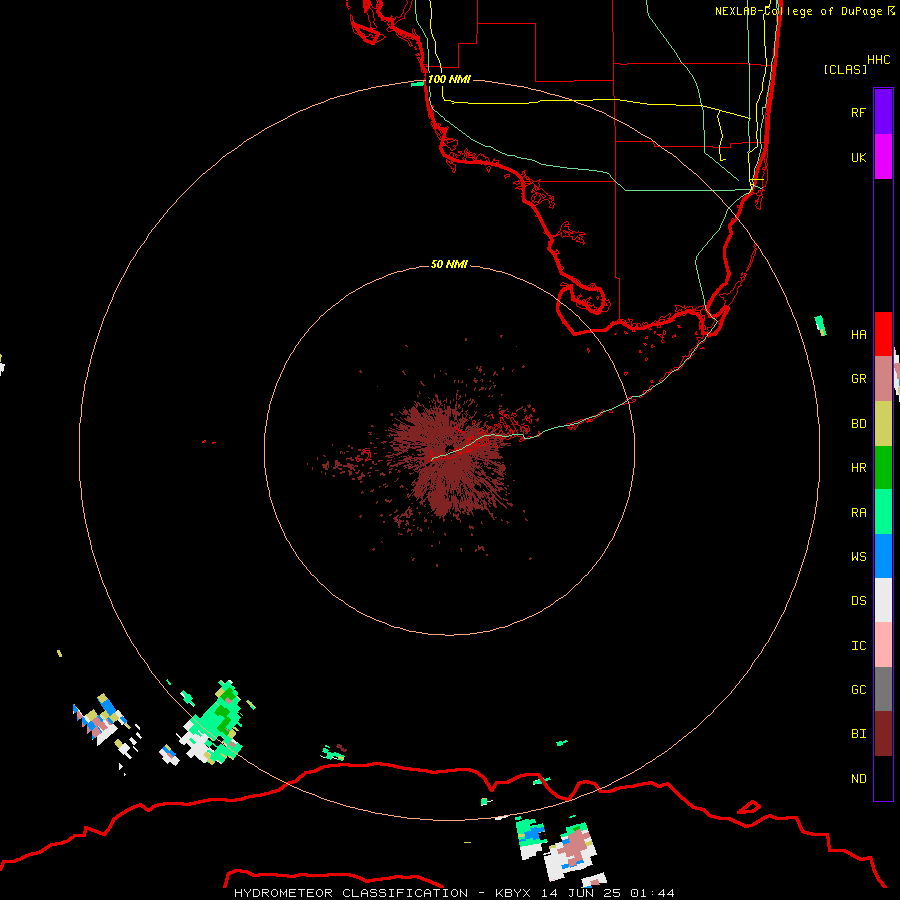This screenshot has height=900, width=900.
Task: Select the blue WS legend swatch
Action: (x=883, y=556)
